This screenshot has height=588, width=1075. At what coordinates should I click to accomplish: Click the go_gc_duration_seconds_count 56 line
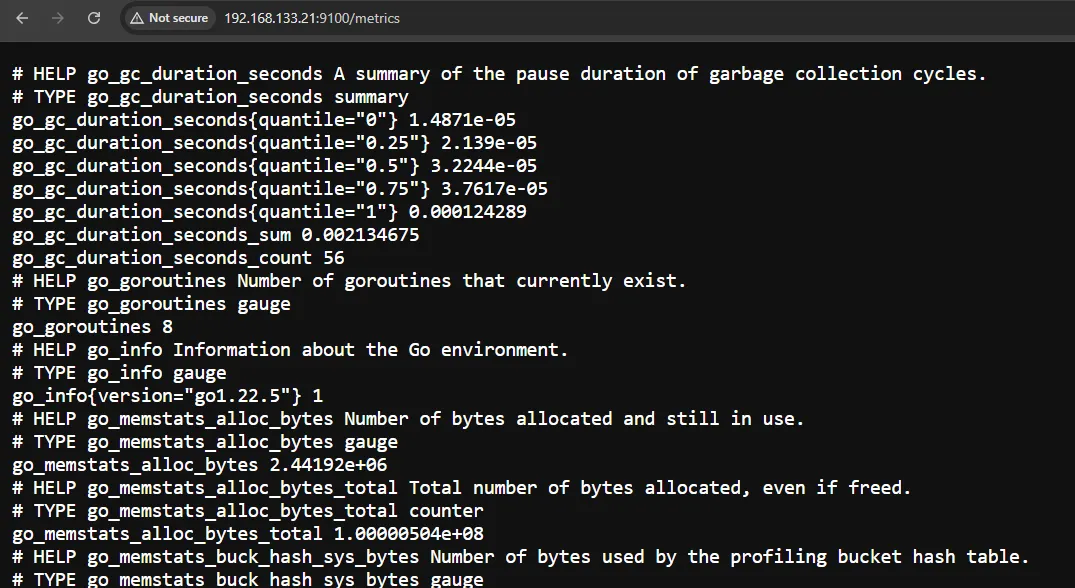pos(178,258)
